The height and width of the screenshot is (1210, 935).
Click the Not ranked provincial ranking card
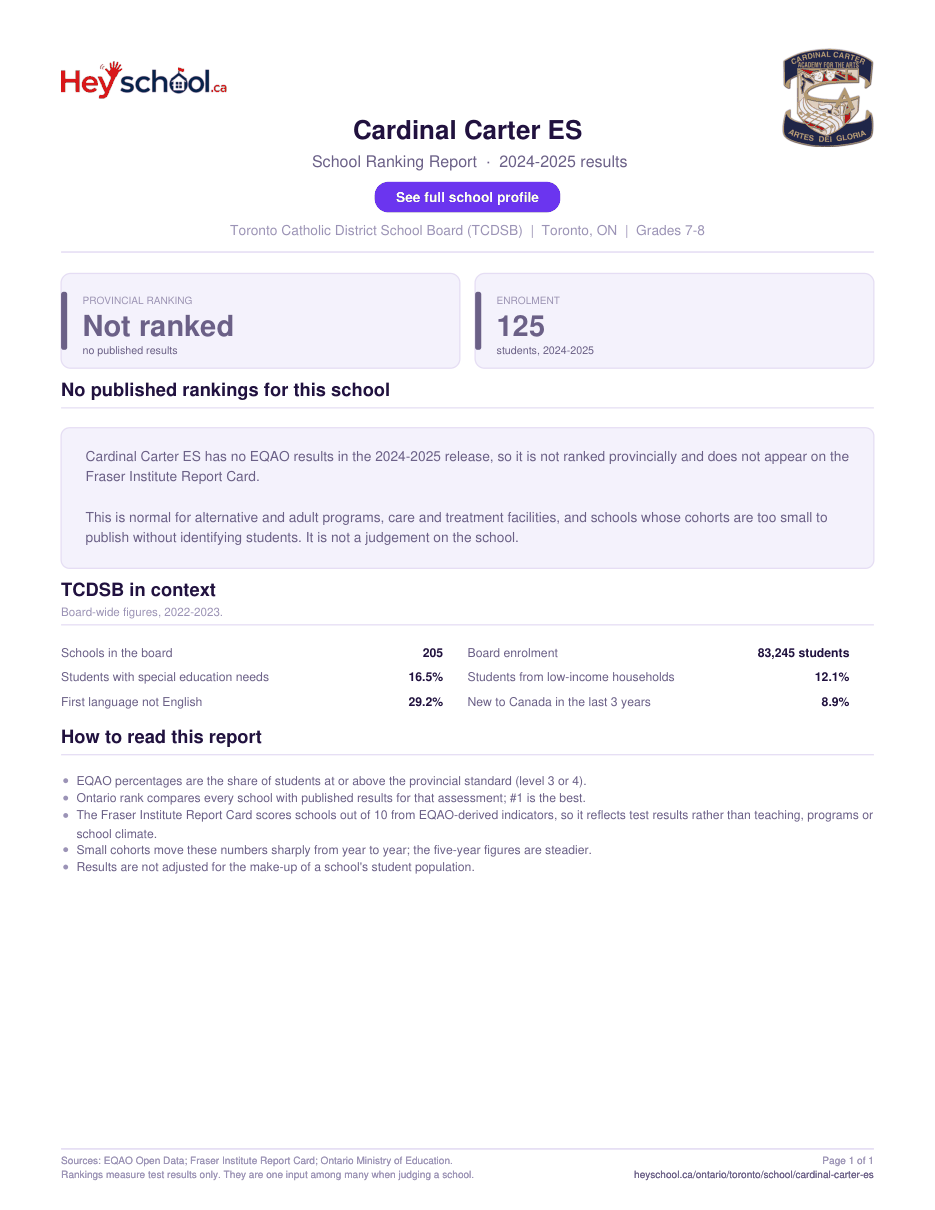[x=260, y=321]
